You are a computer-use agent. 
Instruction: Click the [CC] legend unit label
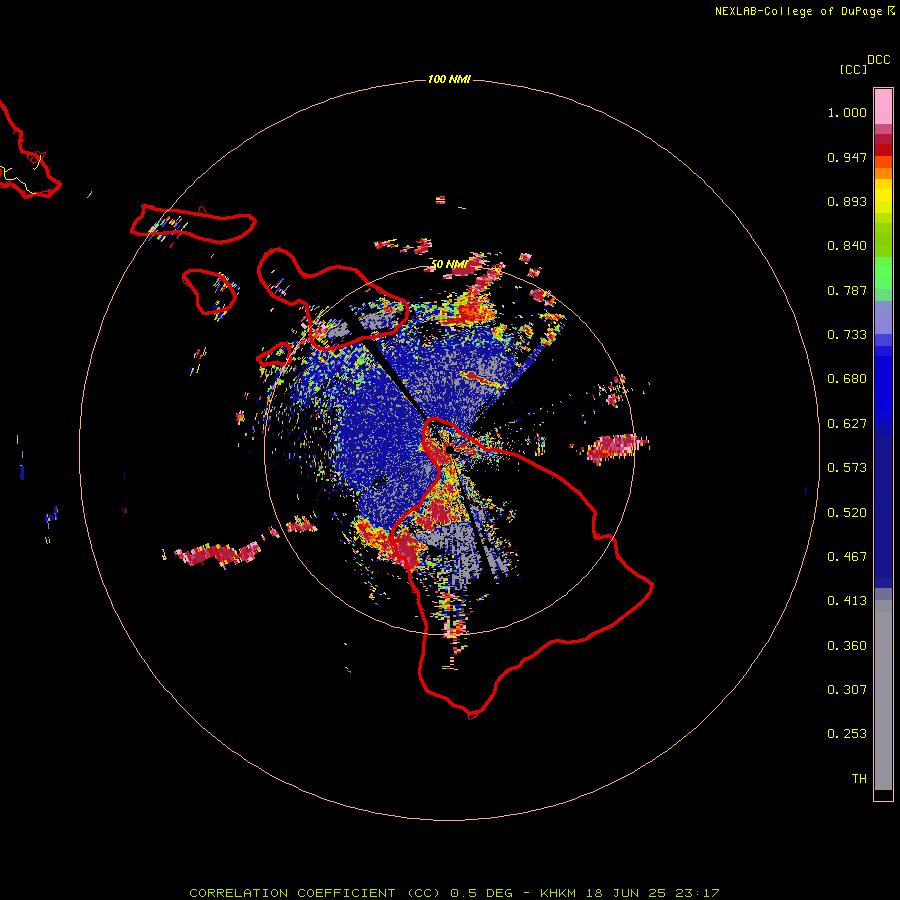pyautogui.click(x=853, y=69)
